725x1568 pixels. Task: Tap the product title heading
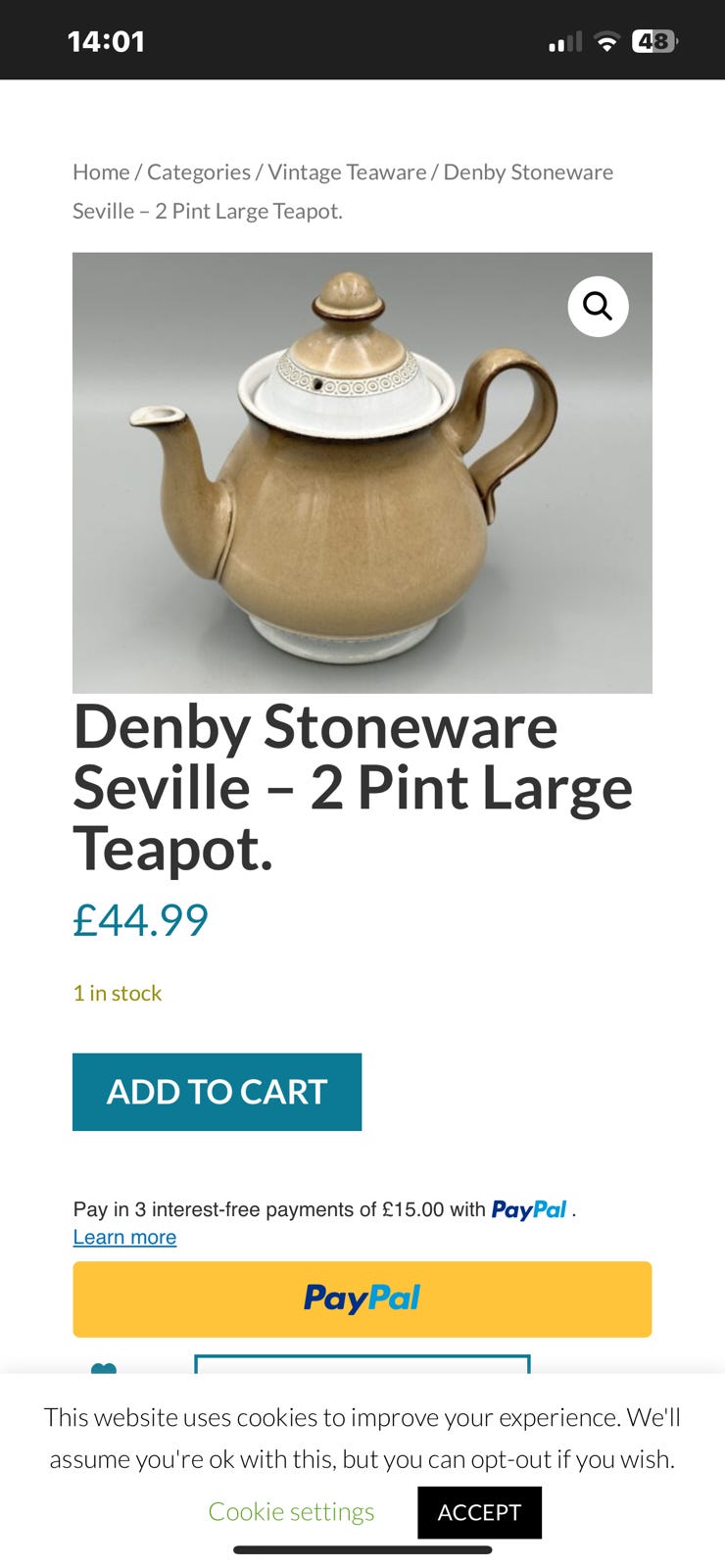(x=353, y=787)
